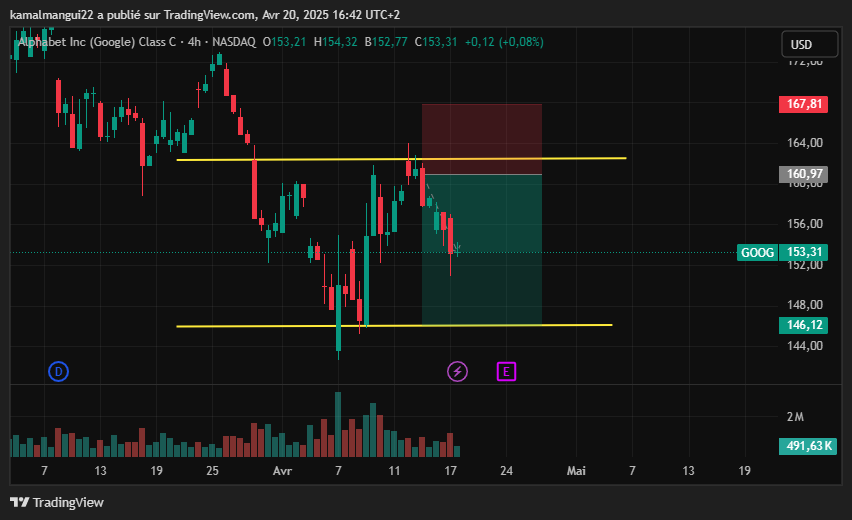Click the 153,31 current price label
Image resolution: width=852 pixels, height=520 pixels.
[803, 252]
